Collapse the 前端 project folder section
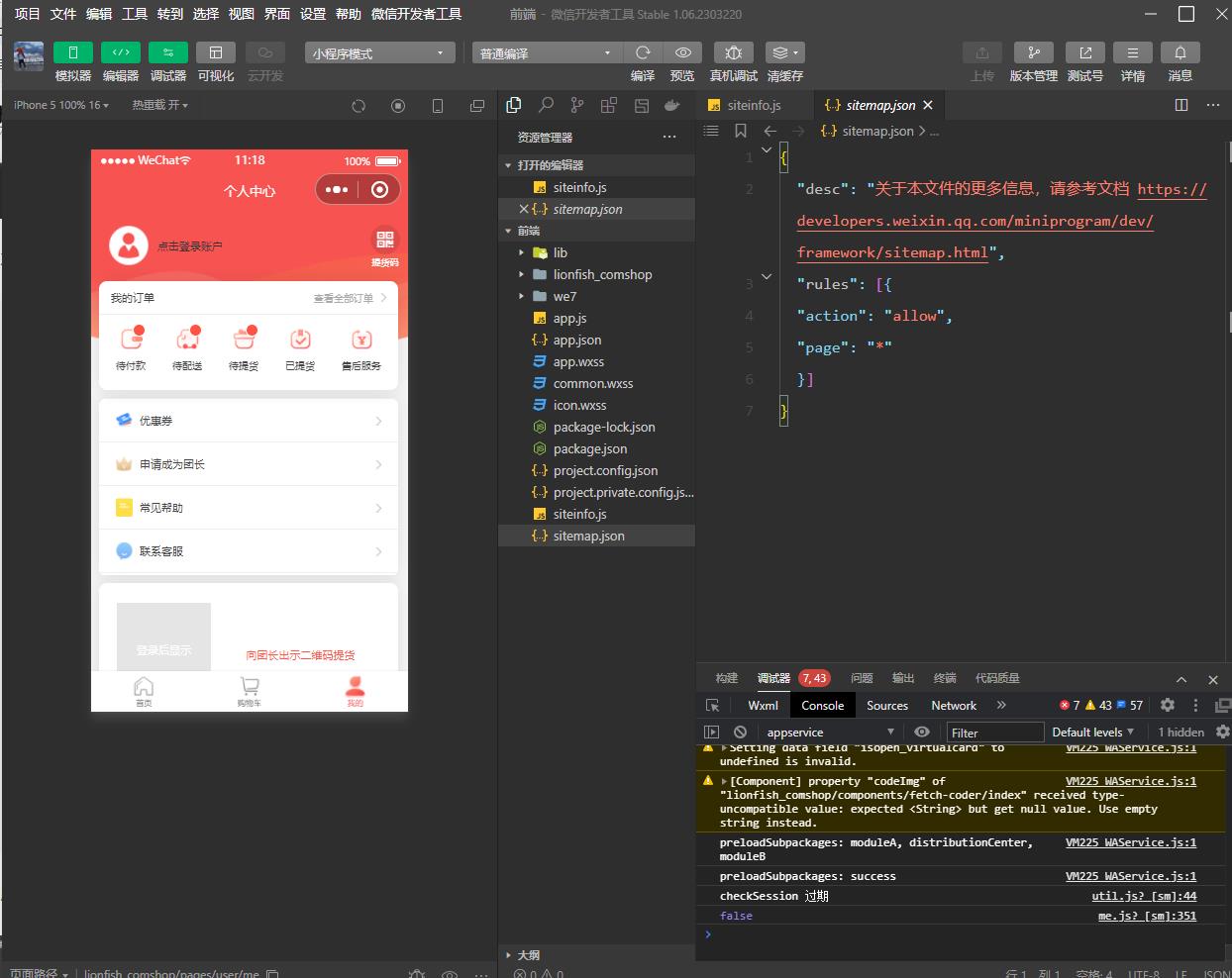Screen dimensions: 1232x978 [x=596, y=231]
